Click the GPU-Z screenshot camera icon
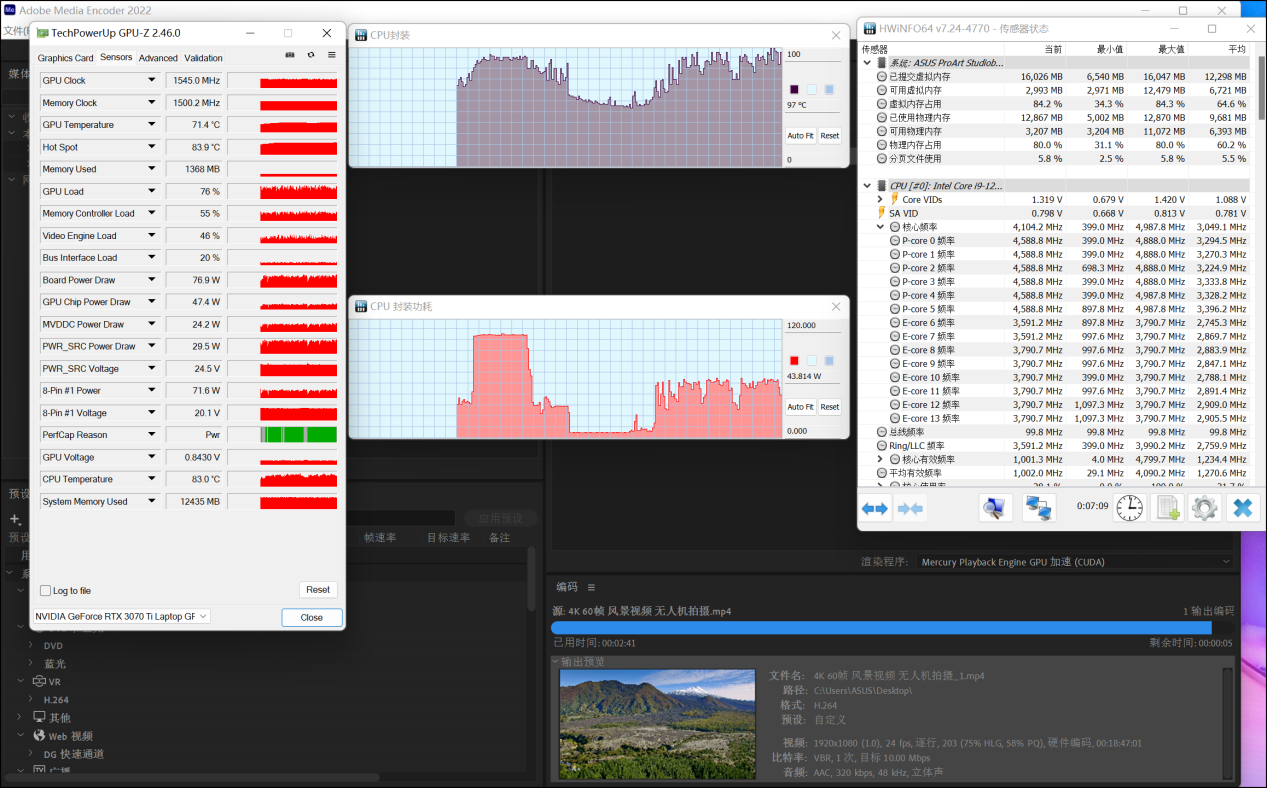This screenshot has height=788, width=1267. pyautogui.click(x=290, y=55)
